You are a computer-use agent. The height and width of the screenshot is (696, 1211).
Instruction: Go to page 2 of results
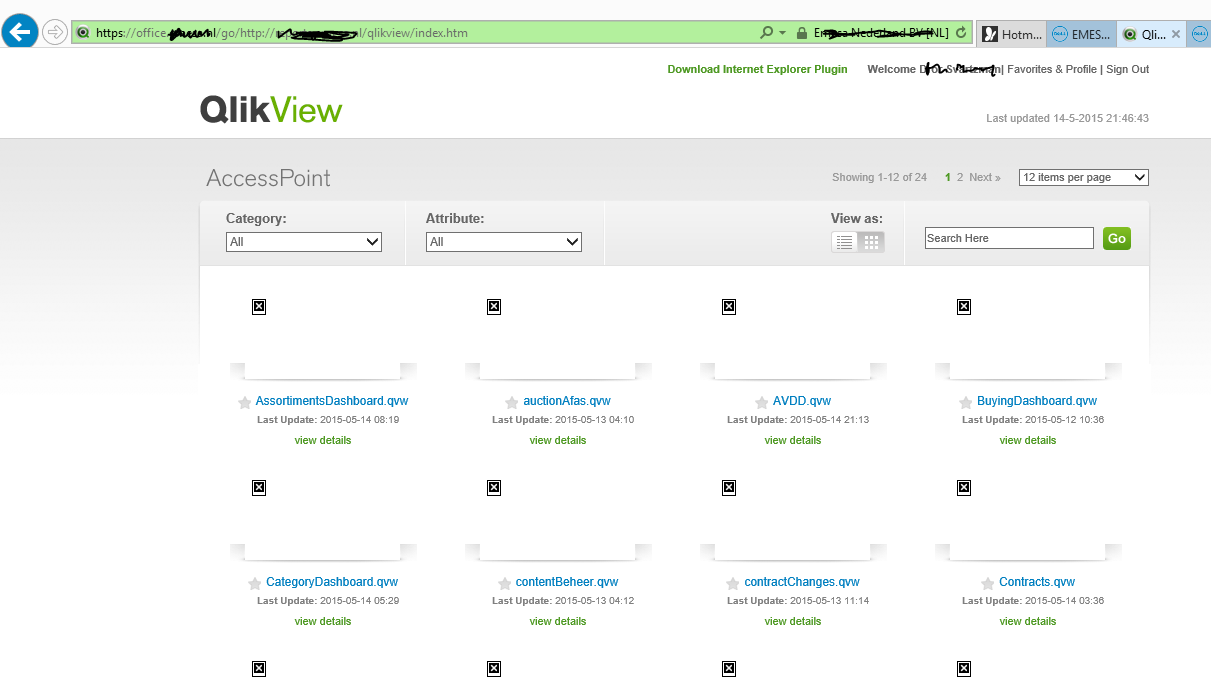[960, 177]
